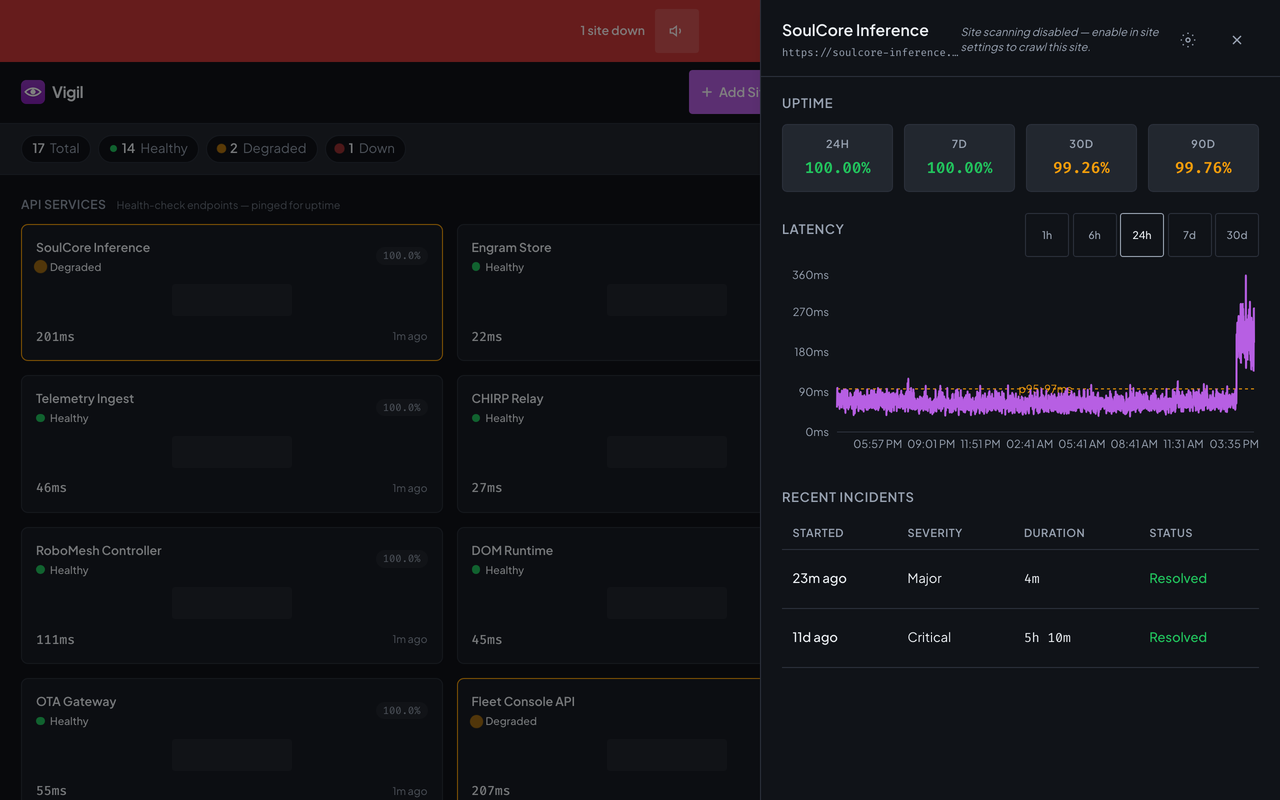Click the STATUS column header

(x=1171, y=533)
